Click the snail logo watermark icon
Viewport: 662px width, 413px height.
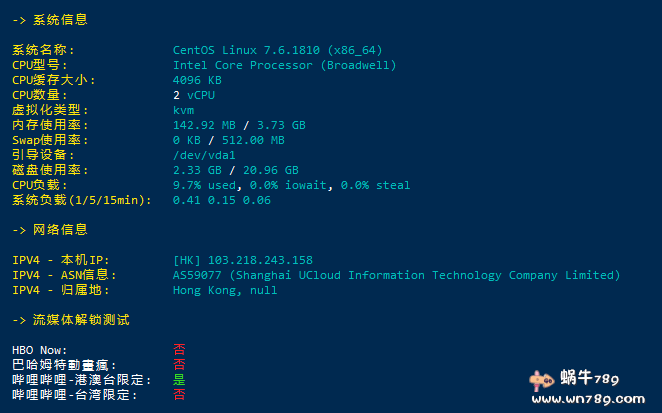point(543,381)
